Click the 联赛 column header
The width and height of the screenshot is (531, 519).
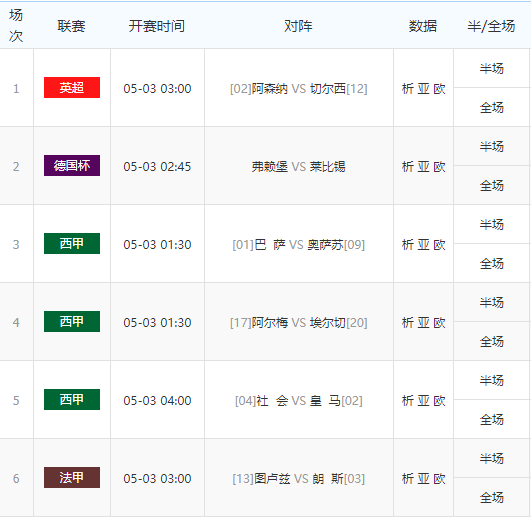pos(71,26)
